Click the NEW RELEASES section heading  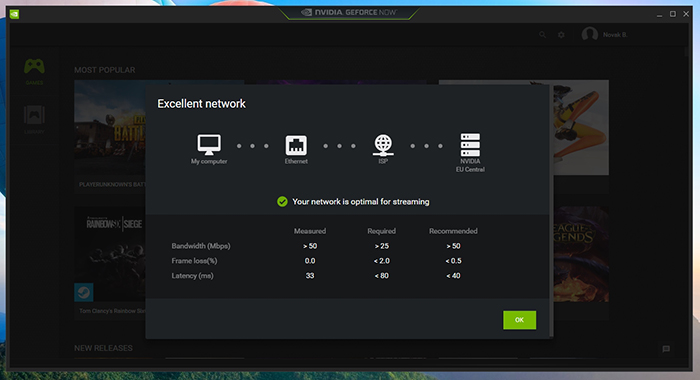(x=103, y=348)
